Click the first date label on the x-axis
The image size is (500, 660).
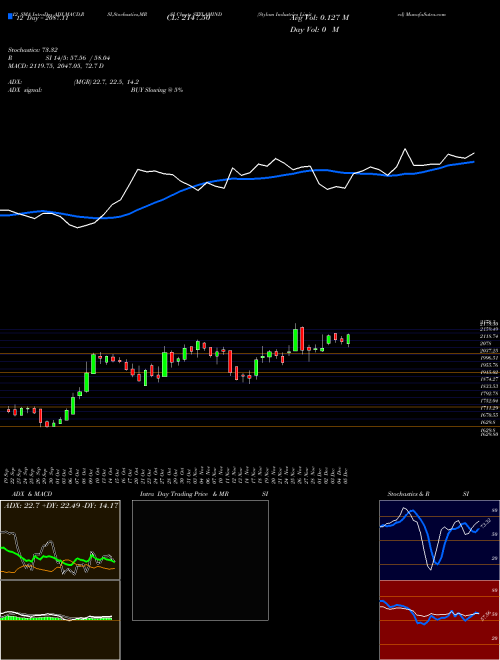(x=8, y=475)
